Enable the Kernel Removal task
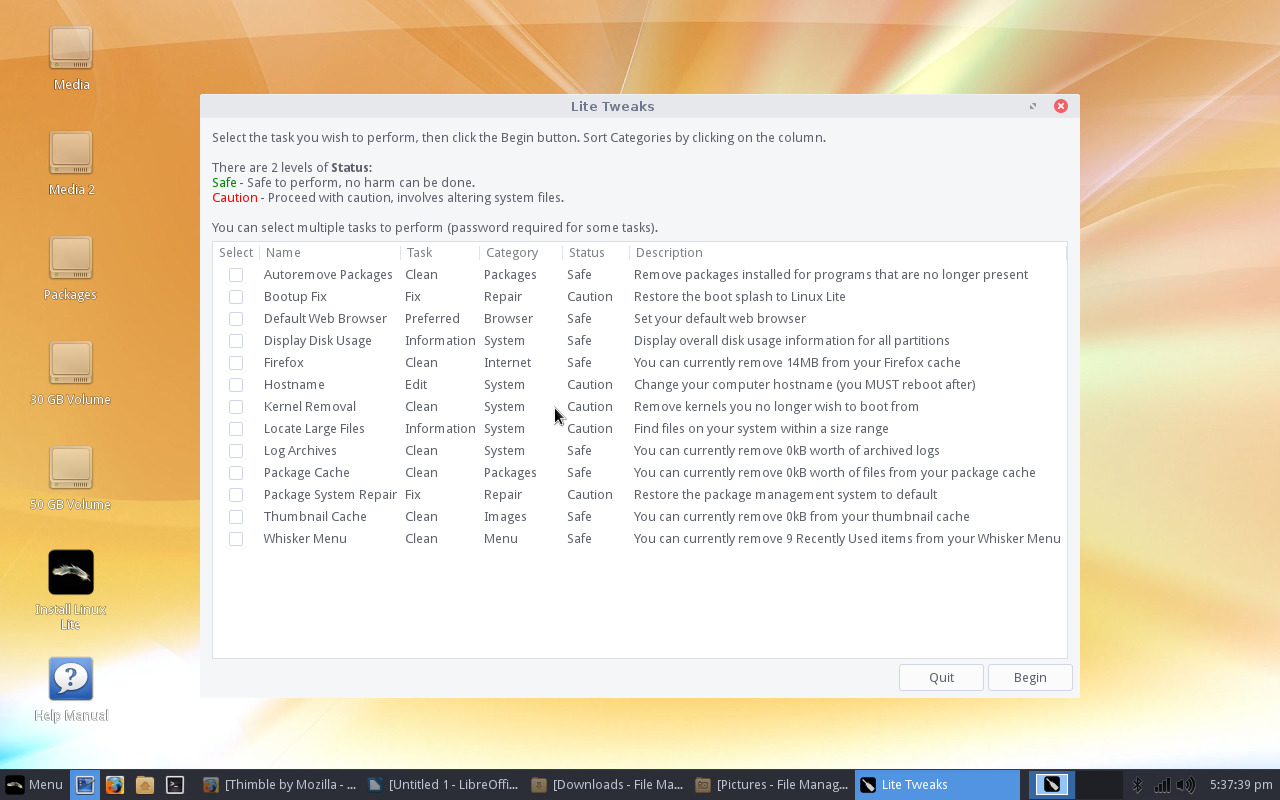The height and width of the screenshot is (800, 1280). click(x=236, y=406)
